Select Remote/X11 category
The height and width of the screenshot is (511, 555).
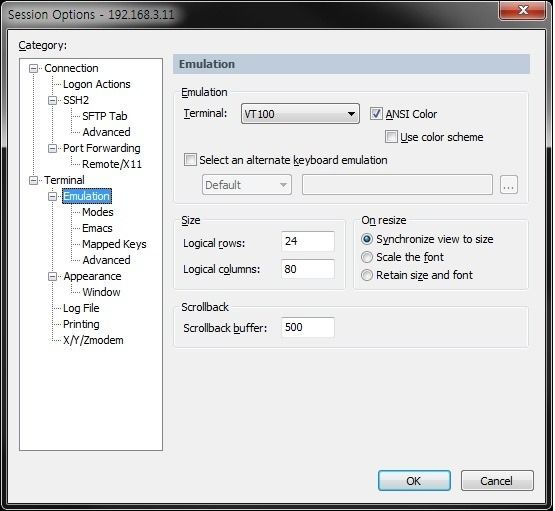pyautogui.click(x=112, y=164)
